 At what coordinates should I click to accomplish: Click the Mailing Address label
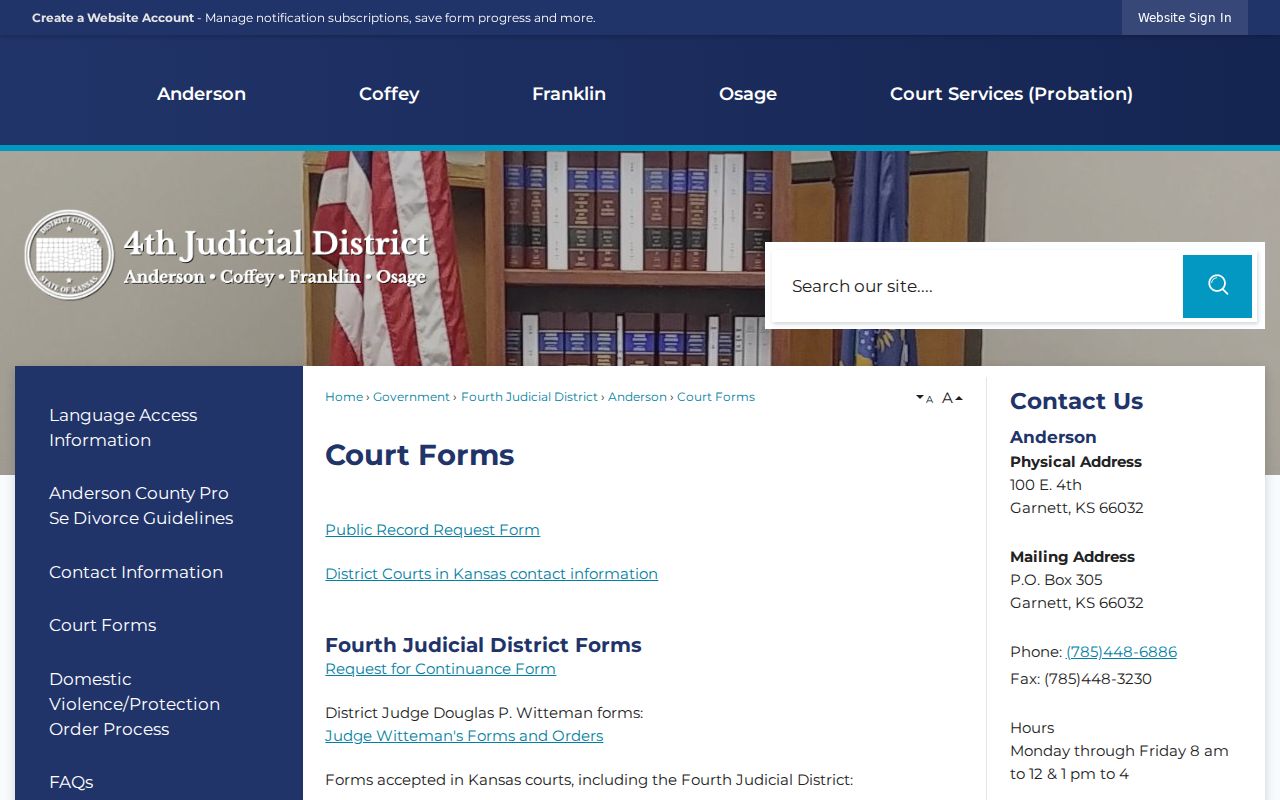(1072, 557)
